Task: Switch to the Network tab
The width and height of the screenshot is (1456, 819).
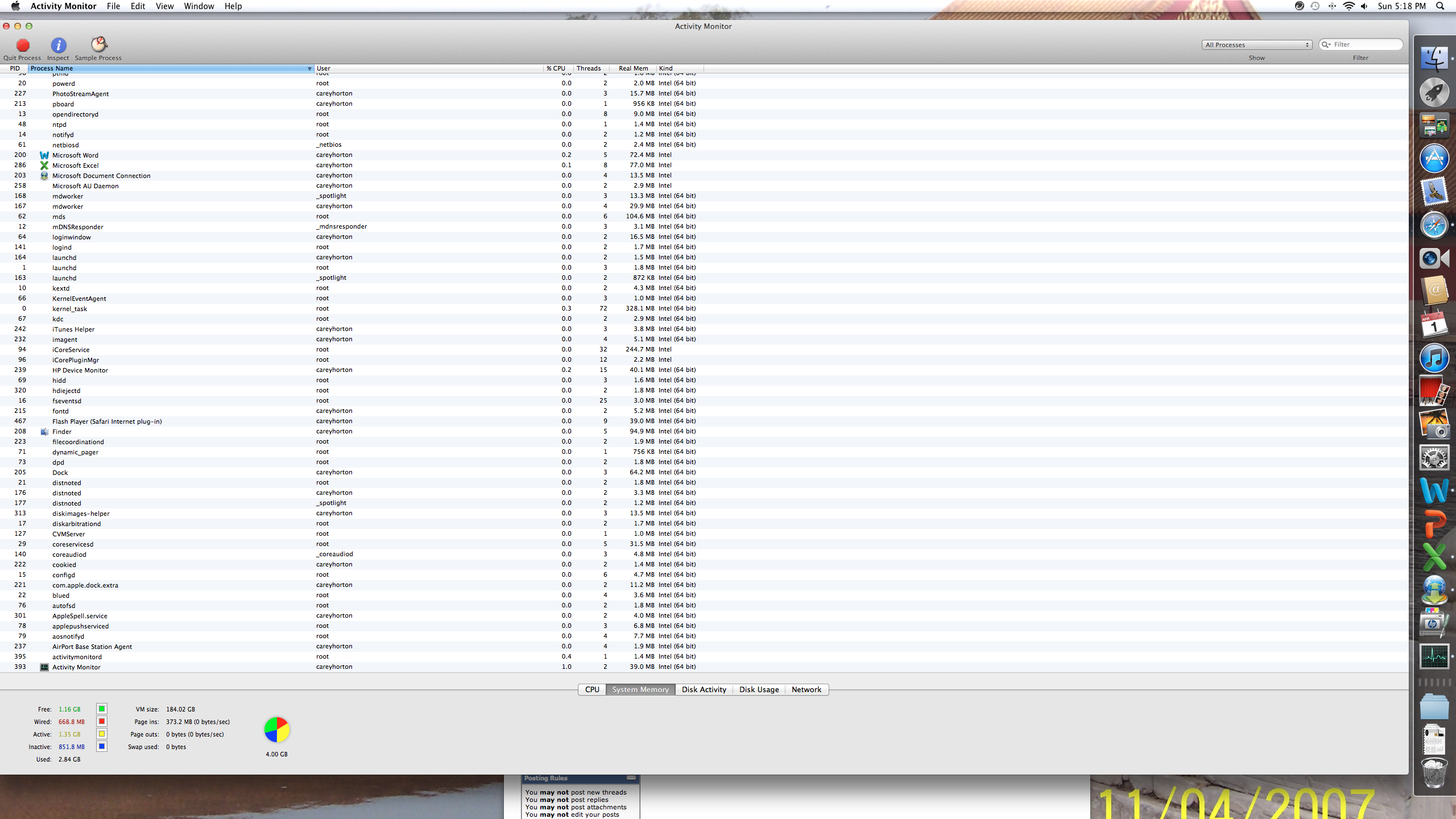Action: tap(806, 689)
